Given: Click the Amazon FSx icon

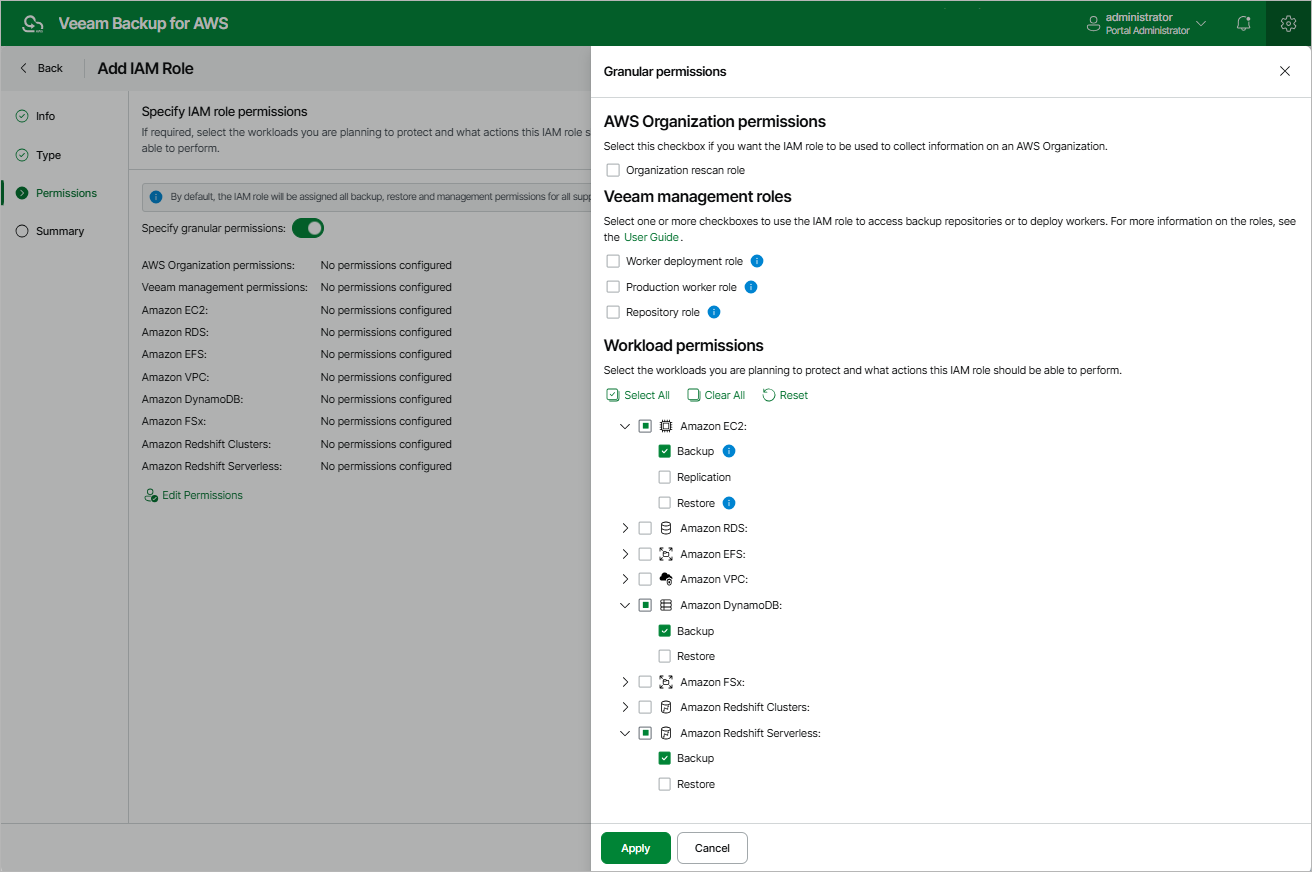Looking at the screenshot, I should 666,682.
